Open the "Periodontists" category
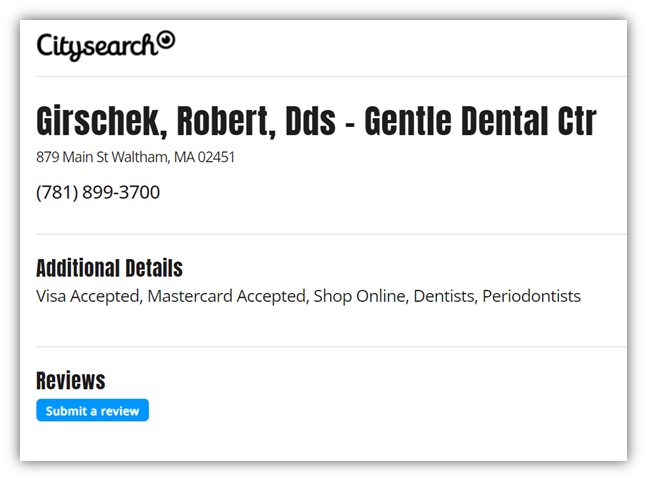Image resolution: width=647 pixels, height=481 pixels. pos(531,296)
